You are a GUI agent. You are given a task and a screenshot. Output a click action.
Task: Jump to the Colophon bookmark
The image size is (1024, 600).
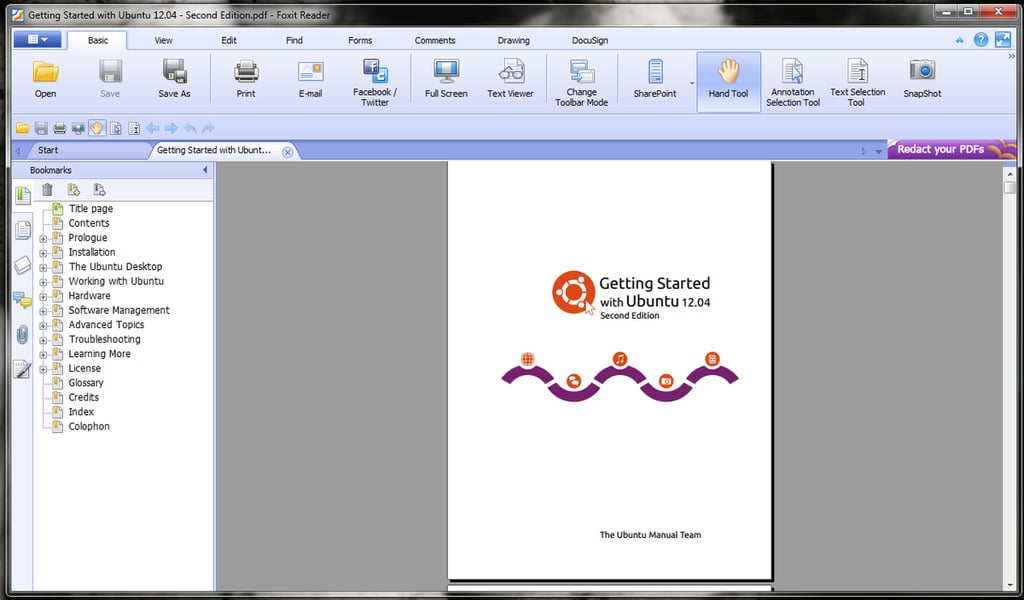click(89, 426)
